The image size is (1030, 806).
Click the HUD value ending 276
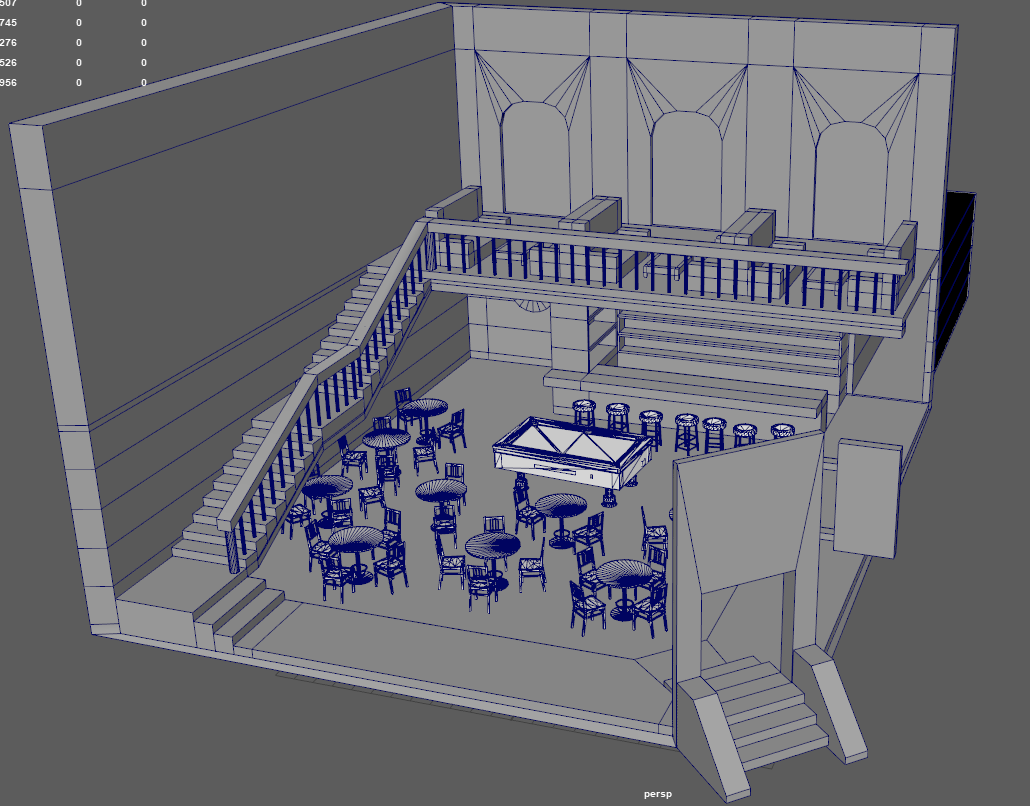[x=9, y=43]
